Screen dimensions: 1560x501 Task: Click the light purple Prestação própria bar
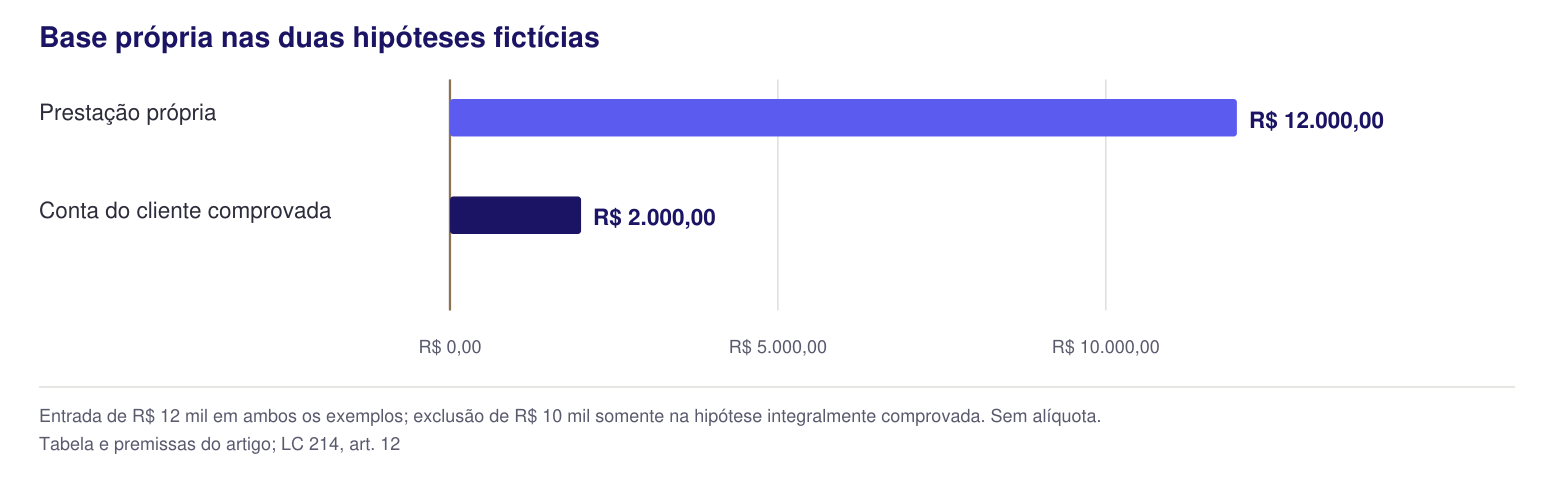[843, 118]
